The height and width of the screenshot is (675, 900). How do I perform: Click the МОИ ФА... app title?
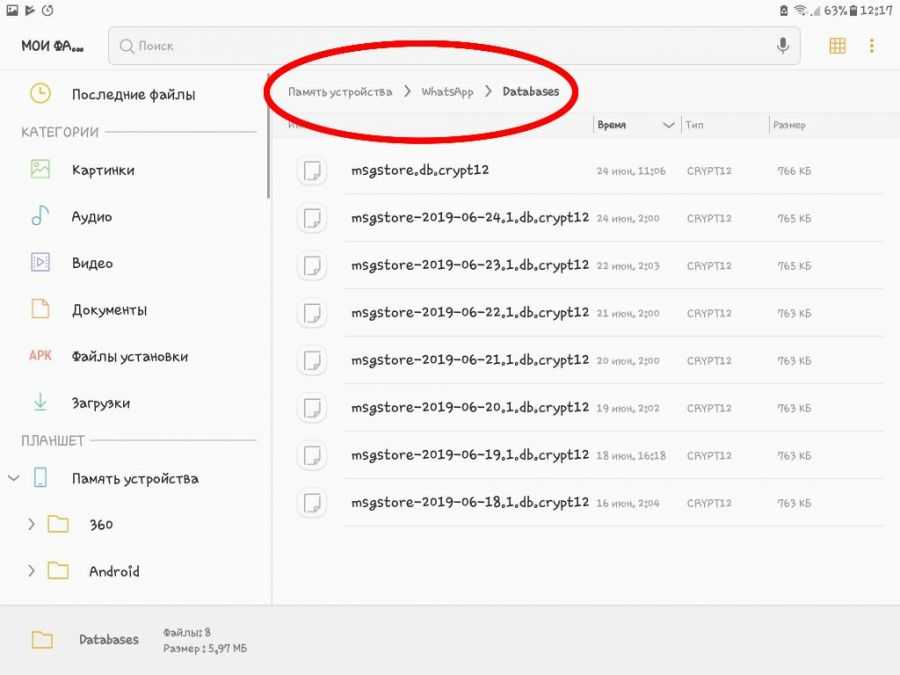52,46
